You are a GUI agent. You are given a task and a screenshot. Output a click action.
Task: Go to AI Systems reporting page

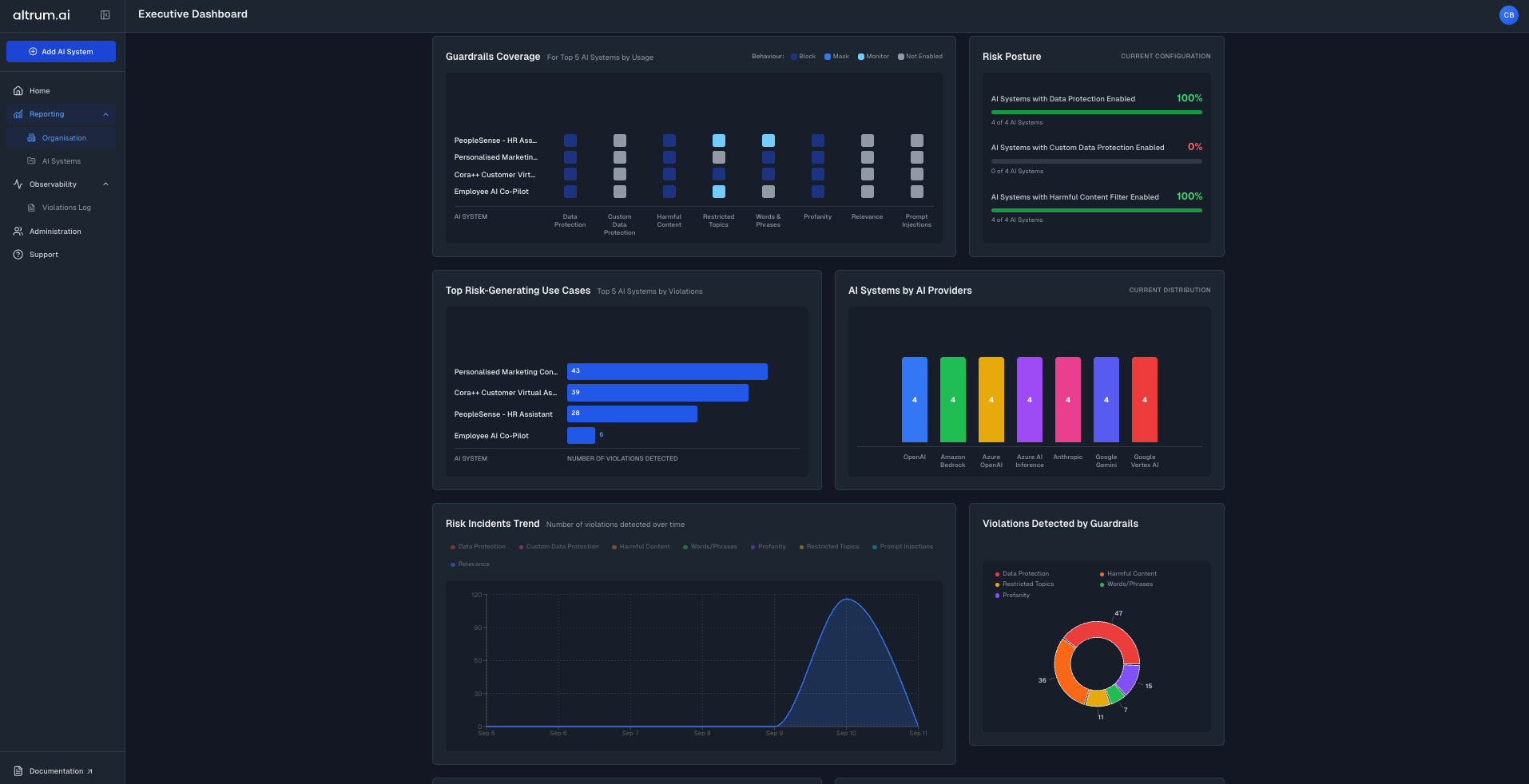point(61,161)
